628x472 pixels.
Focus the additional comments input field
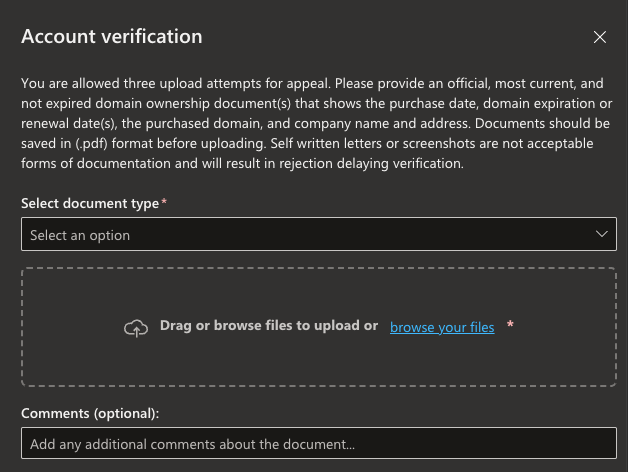[318, 443]
